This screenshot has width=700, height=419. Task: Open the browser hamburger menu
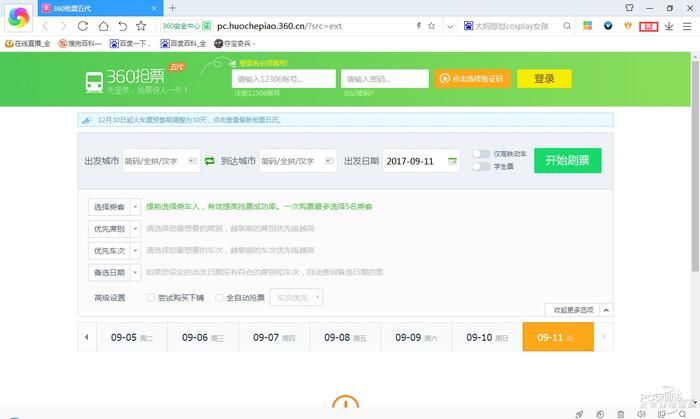tap(687, 26)
